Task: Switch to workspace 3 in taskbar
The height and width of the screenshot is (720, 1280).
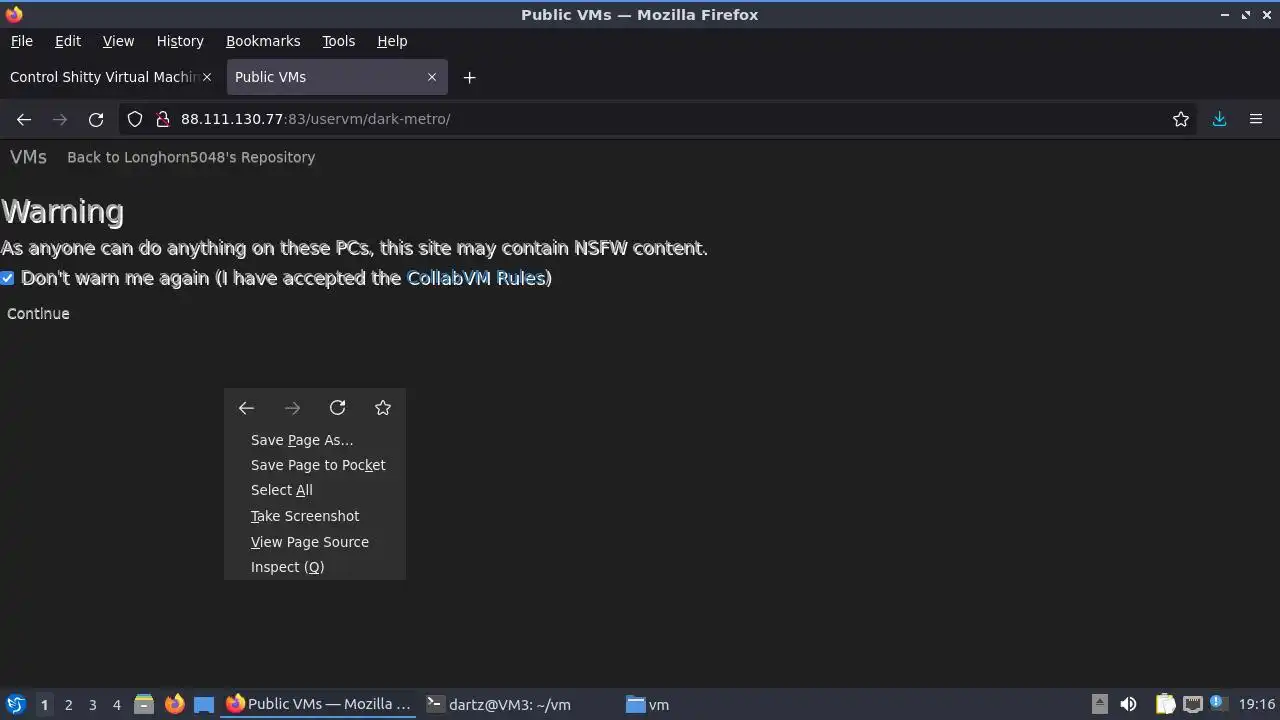Action: point(93,705)
